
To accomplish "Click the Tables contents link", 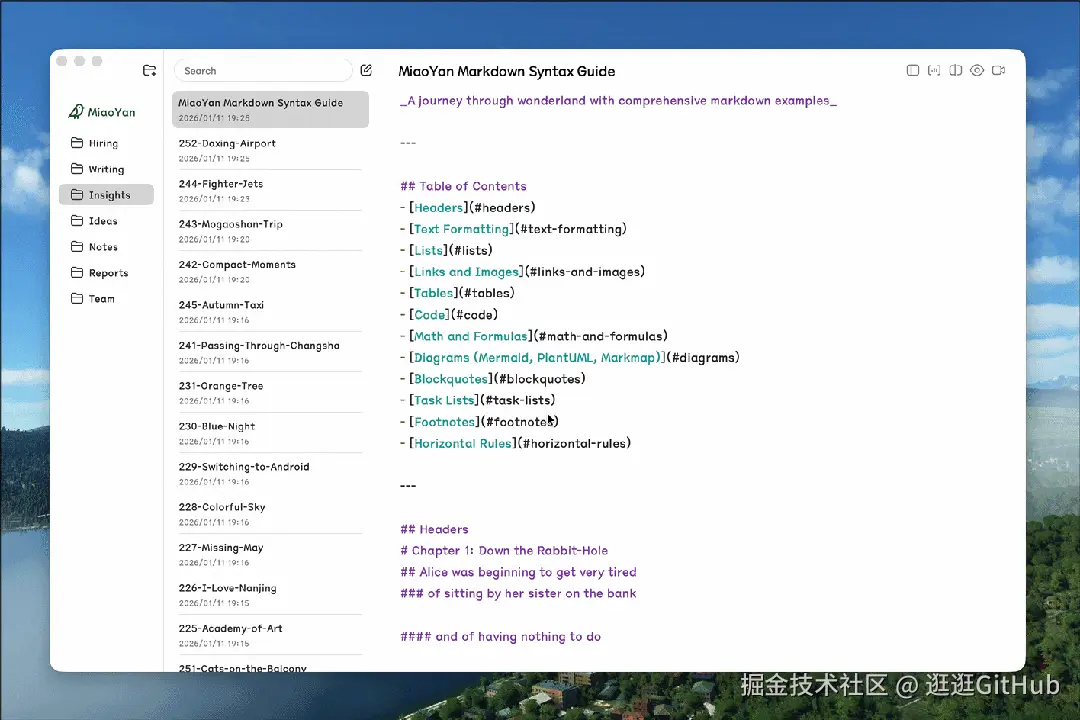I will click(433, 293).
